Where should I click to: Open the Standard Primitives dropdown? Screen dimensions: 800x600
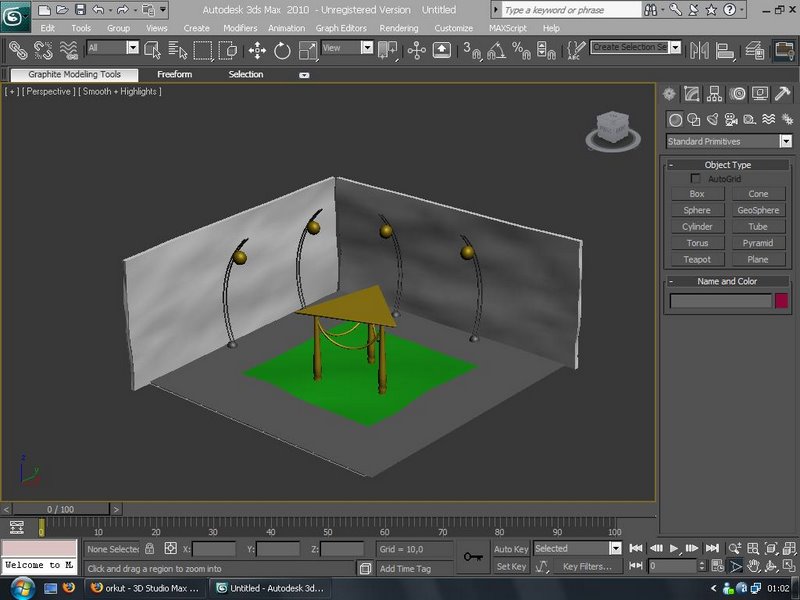(x=785, y=142)
